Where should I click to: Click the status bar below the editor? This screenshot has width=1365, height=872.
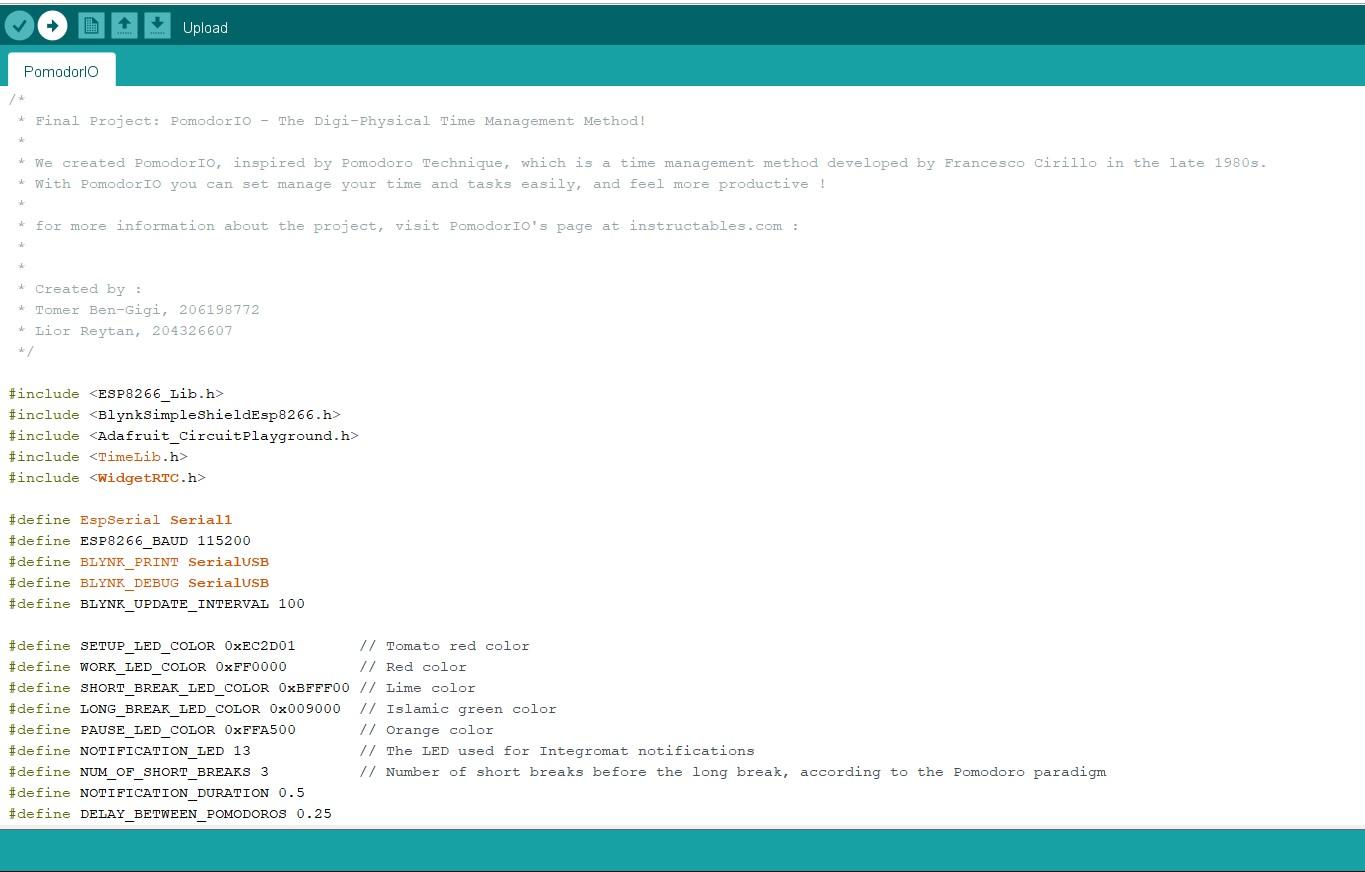click(682, 850)
